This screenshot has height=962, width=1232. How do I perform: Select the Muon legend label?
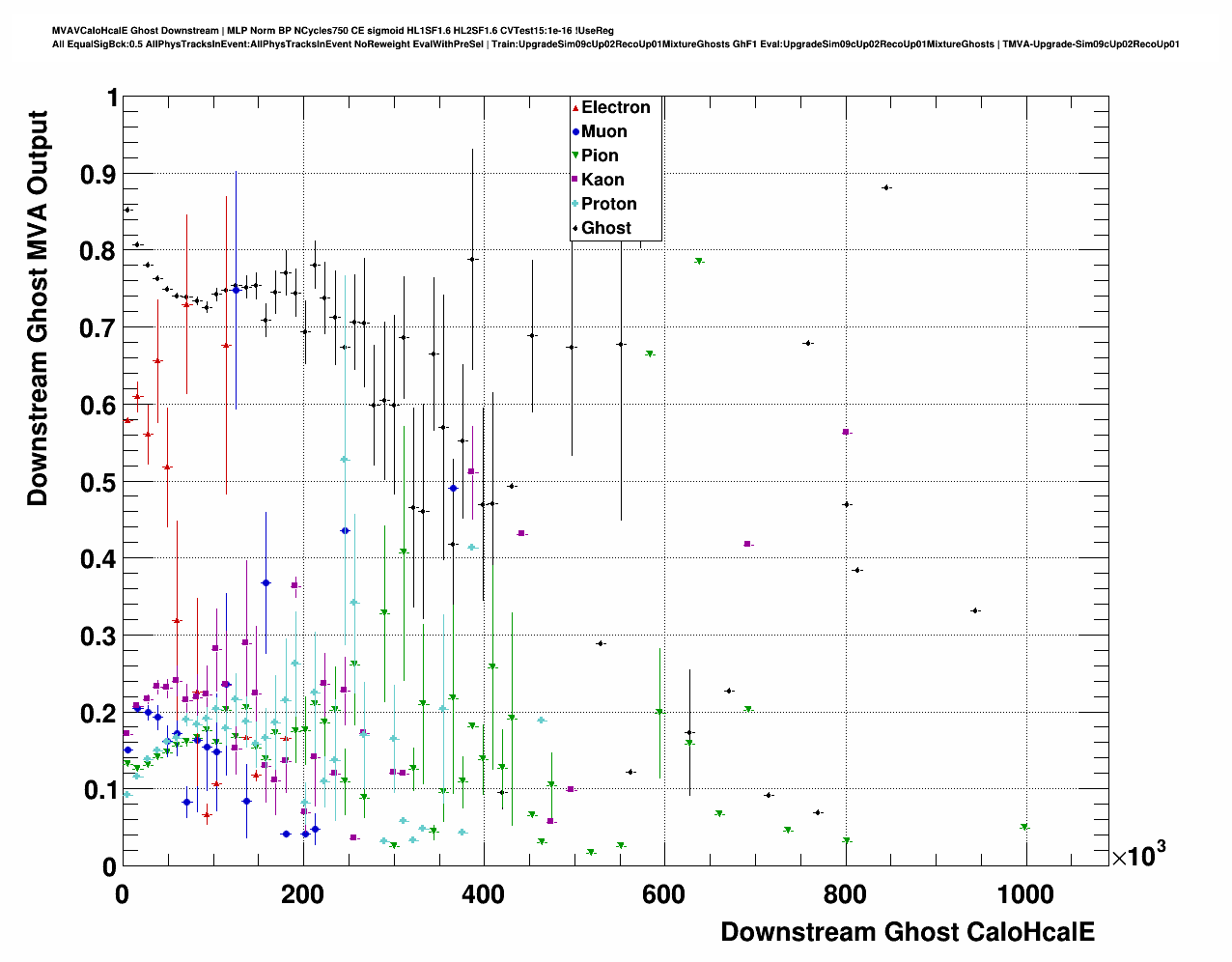(x=604, y=131)
